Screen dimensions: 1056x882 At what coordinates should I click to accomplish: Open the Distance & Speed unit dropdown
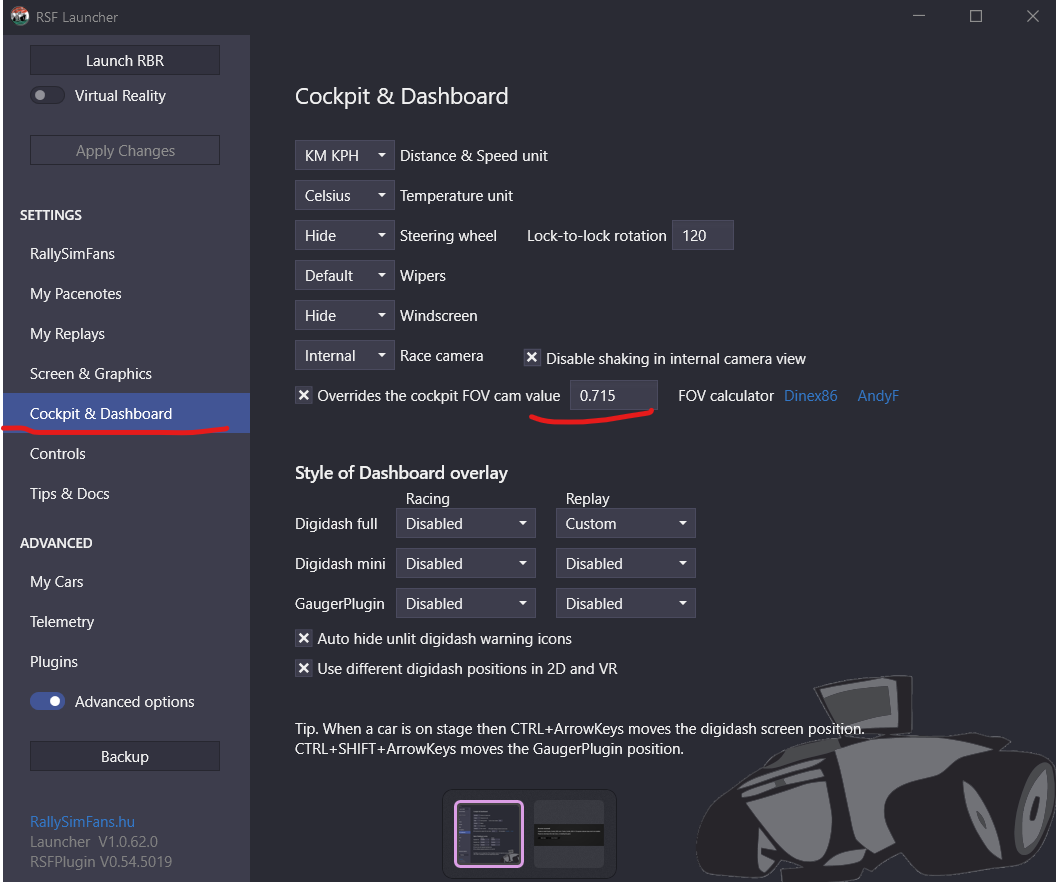coord(345,156)
